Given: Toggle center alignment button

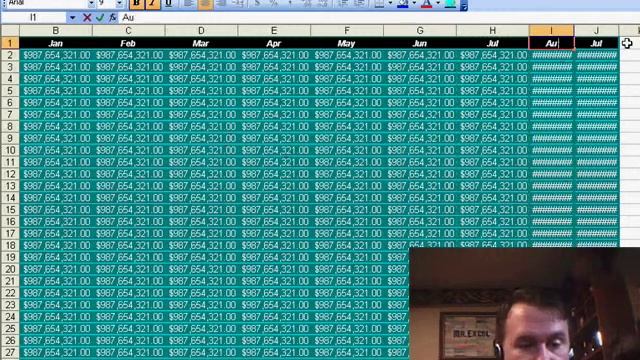Looking at the screenshot, I should [x=205, y=3].
